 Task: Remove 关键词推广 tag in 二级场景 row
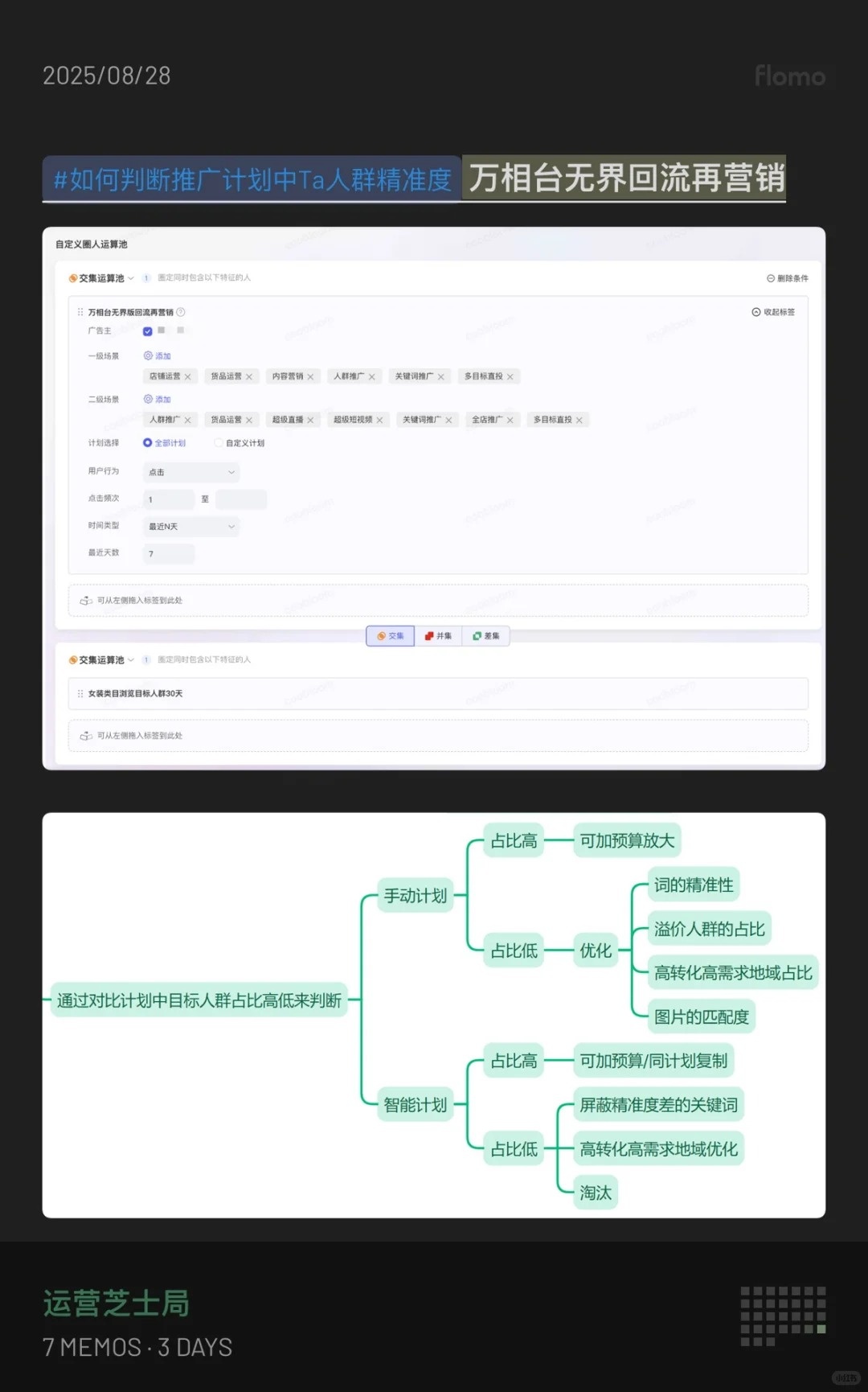(449, 420)
